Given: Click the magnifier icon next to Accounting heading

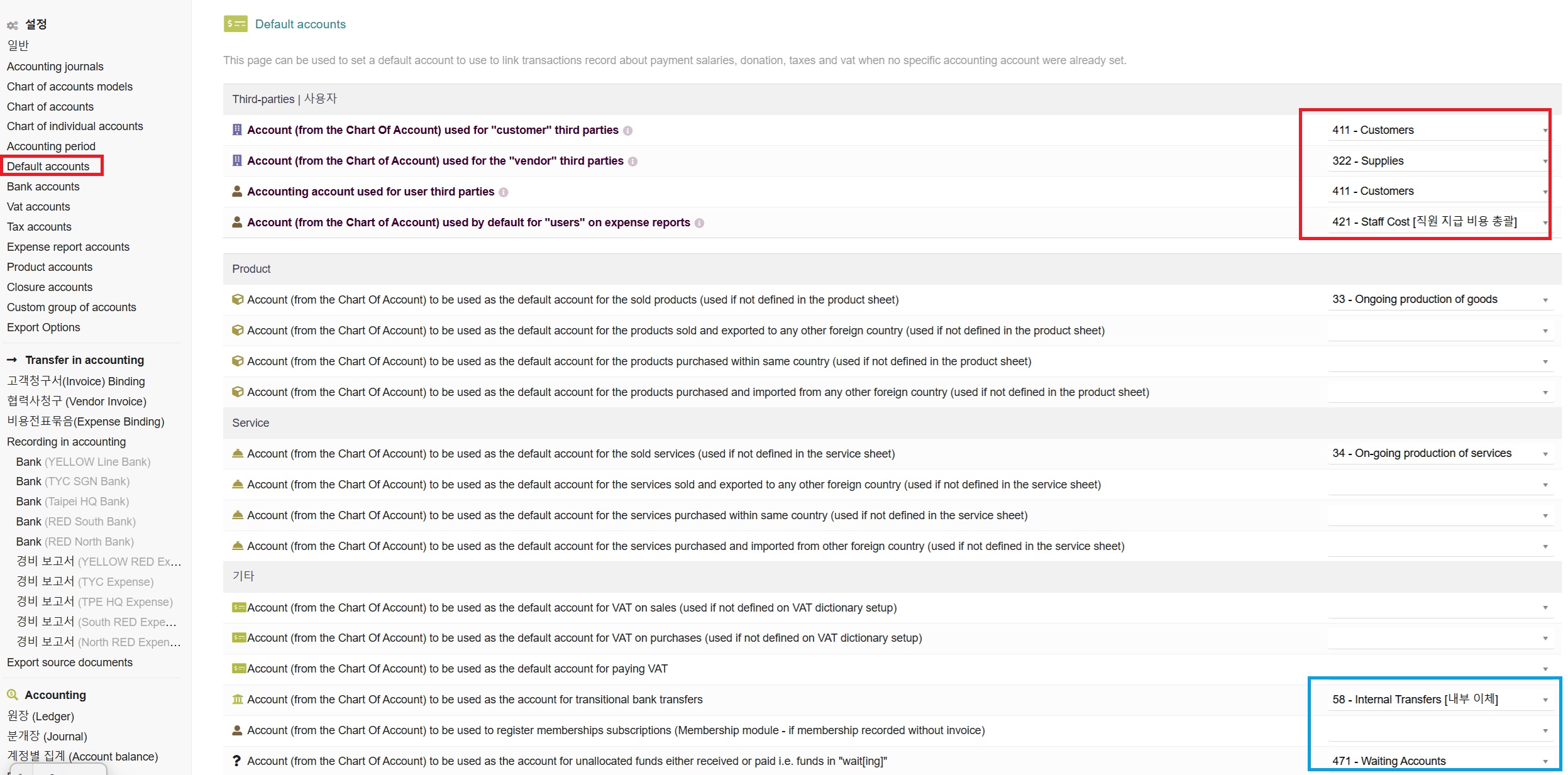Looking at the screenshot, I should (12, 695).
